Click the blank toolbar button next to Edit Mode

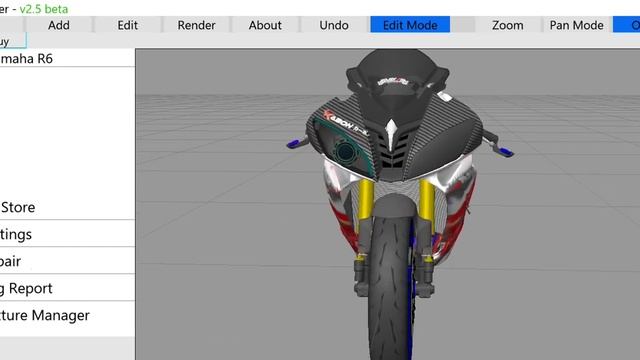click(462, 25)
